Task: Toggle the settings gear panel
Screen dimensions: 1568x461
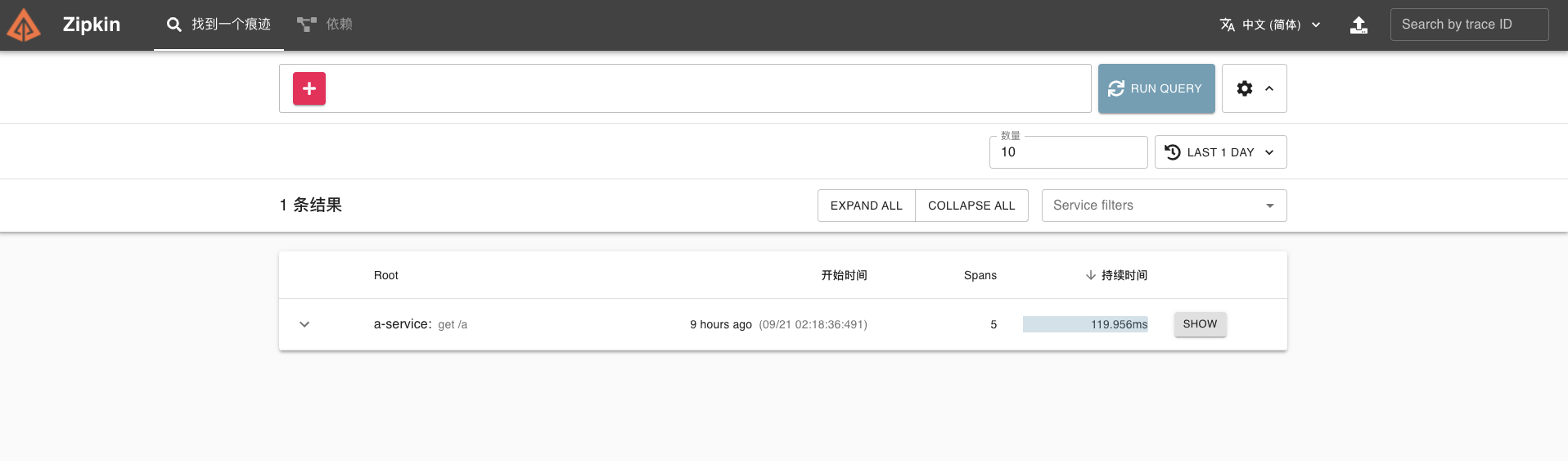Action: [x=1255, y=88]
